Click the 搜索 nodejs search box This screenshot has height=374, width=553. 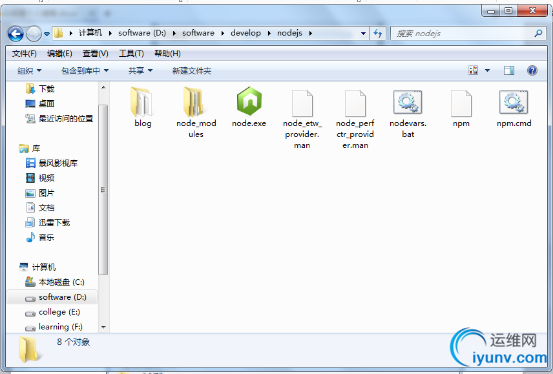coord(462,34)
